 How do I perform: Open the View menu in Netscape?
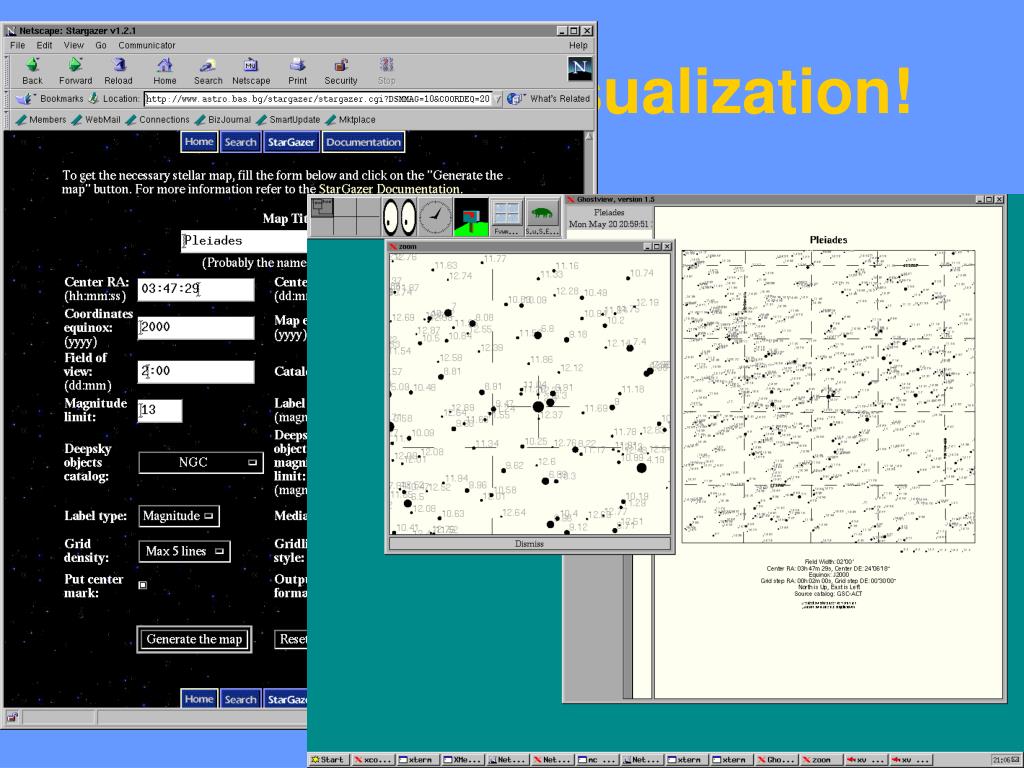point(73,45)
